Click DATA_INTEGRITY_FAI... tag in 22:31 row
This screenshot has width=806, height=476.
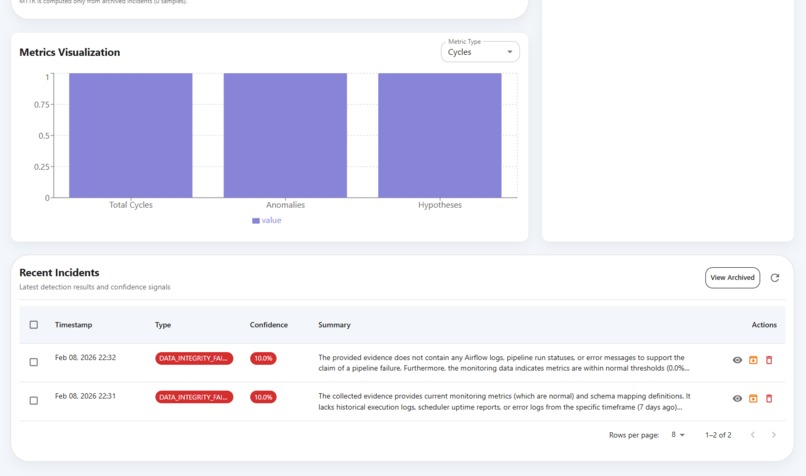(x=194, y=397)
